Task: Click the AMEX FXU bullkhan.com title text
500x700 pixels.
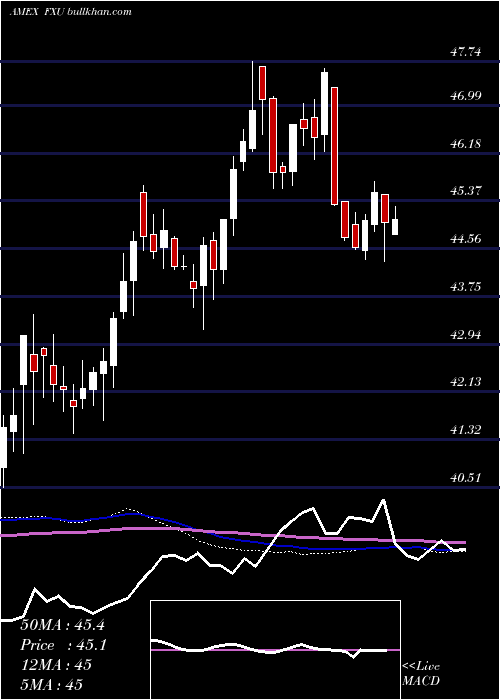Action: point(71,12)
